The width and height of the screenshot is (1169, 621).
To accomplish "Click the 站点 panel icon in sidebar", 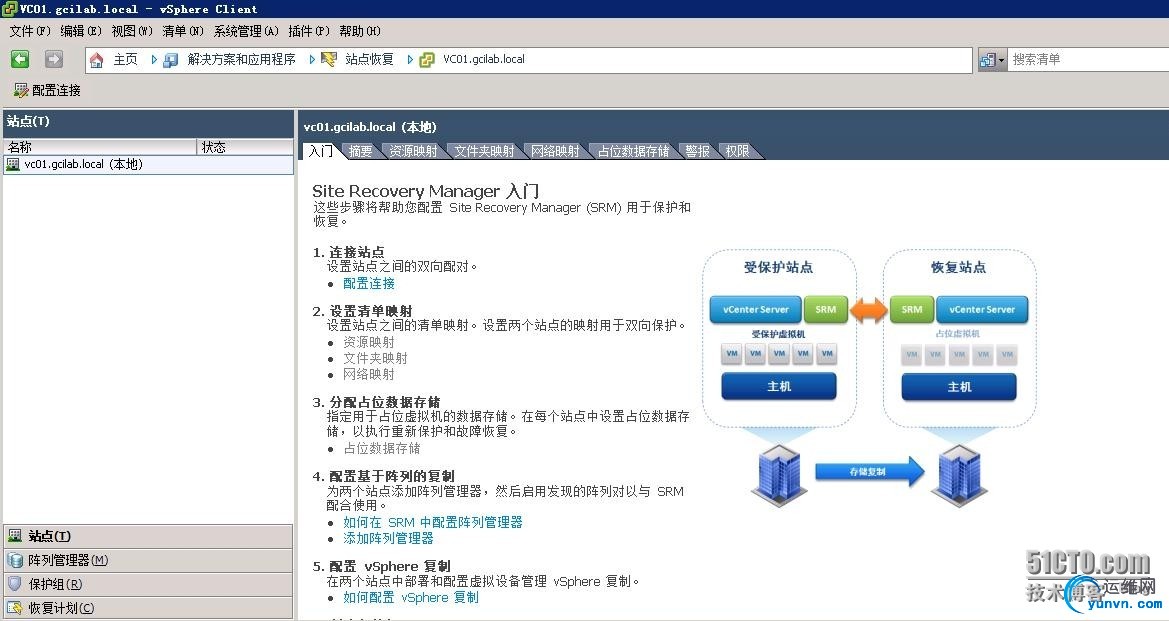I will coord(14,535).
